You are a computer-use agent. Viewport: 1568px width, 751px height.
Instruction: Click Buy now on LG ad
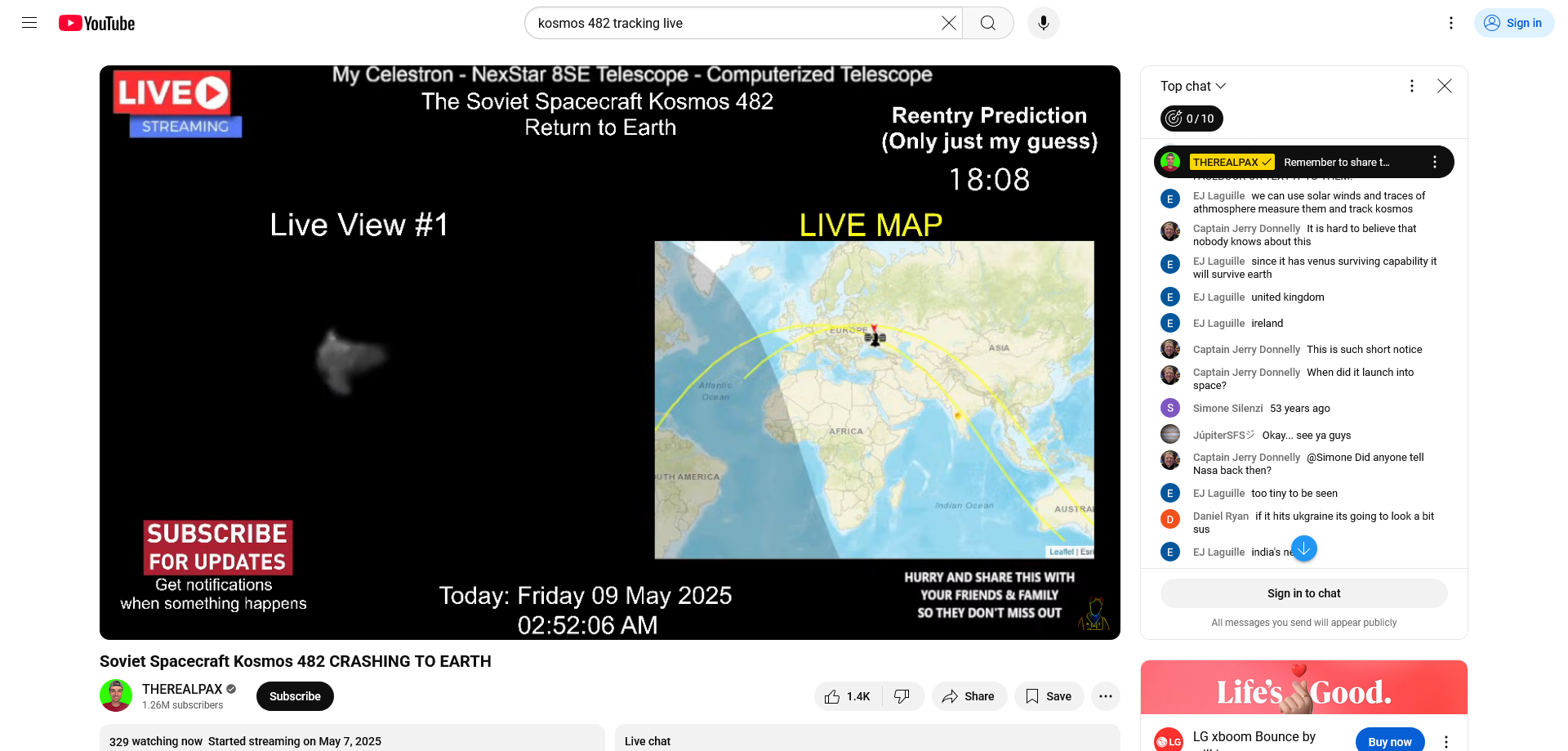tap(1390, 741)
